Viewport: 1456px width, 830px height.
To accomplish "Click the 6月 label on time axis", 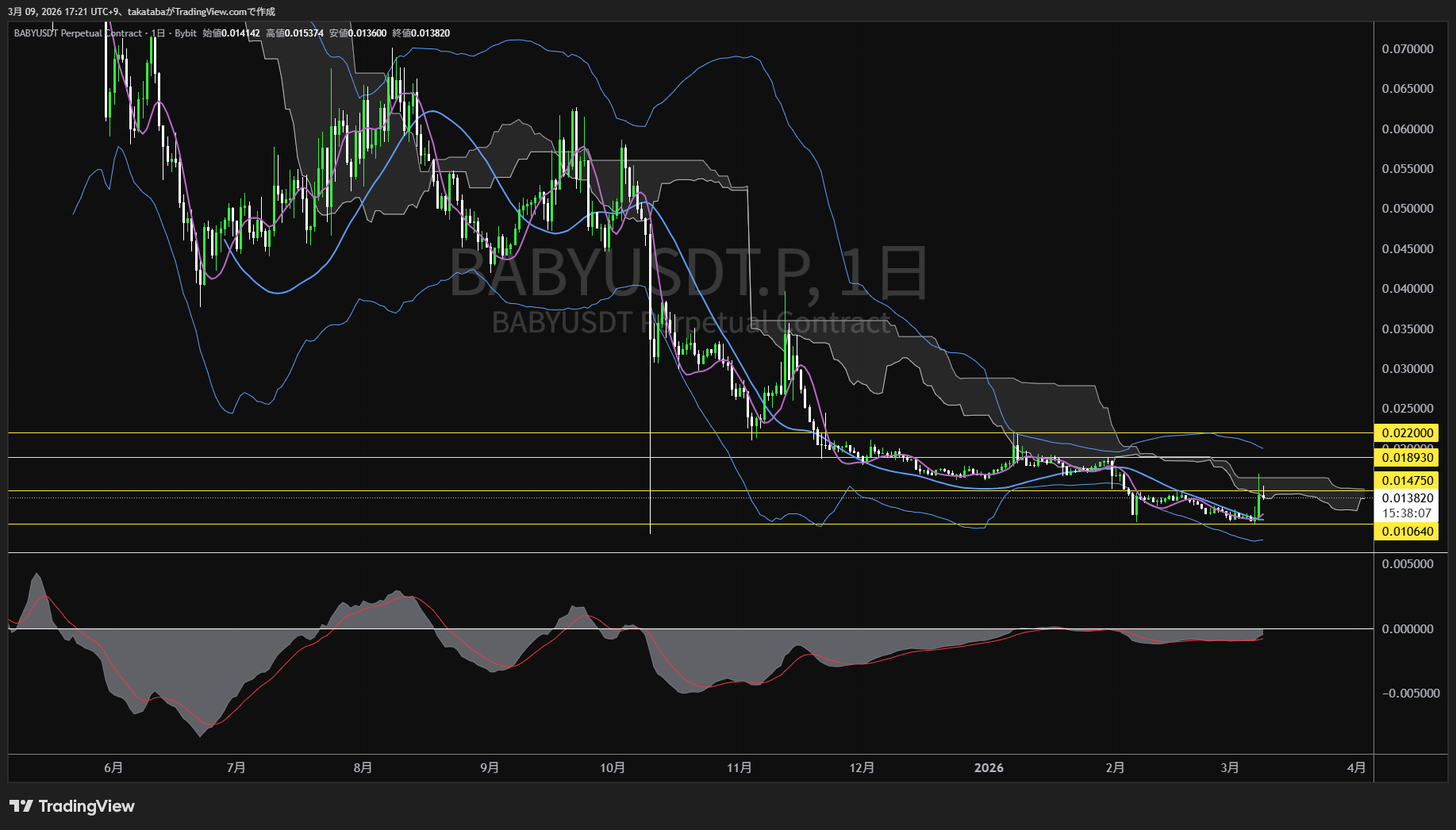I will coord(113,767).
